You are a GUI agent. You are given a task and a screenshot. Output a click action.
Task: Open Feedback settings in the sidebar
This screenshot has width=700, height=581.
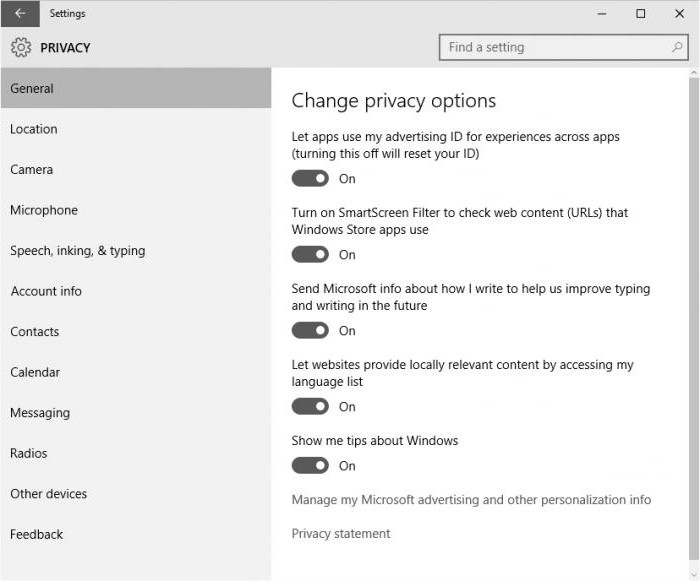(x=37, y=534)
